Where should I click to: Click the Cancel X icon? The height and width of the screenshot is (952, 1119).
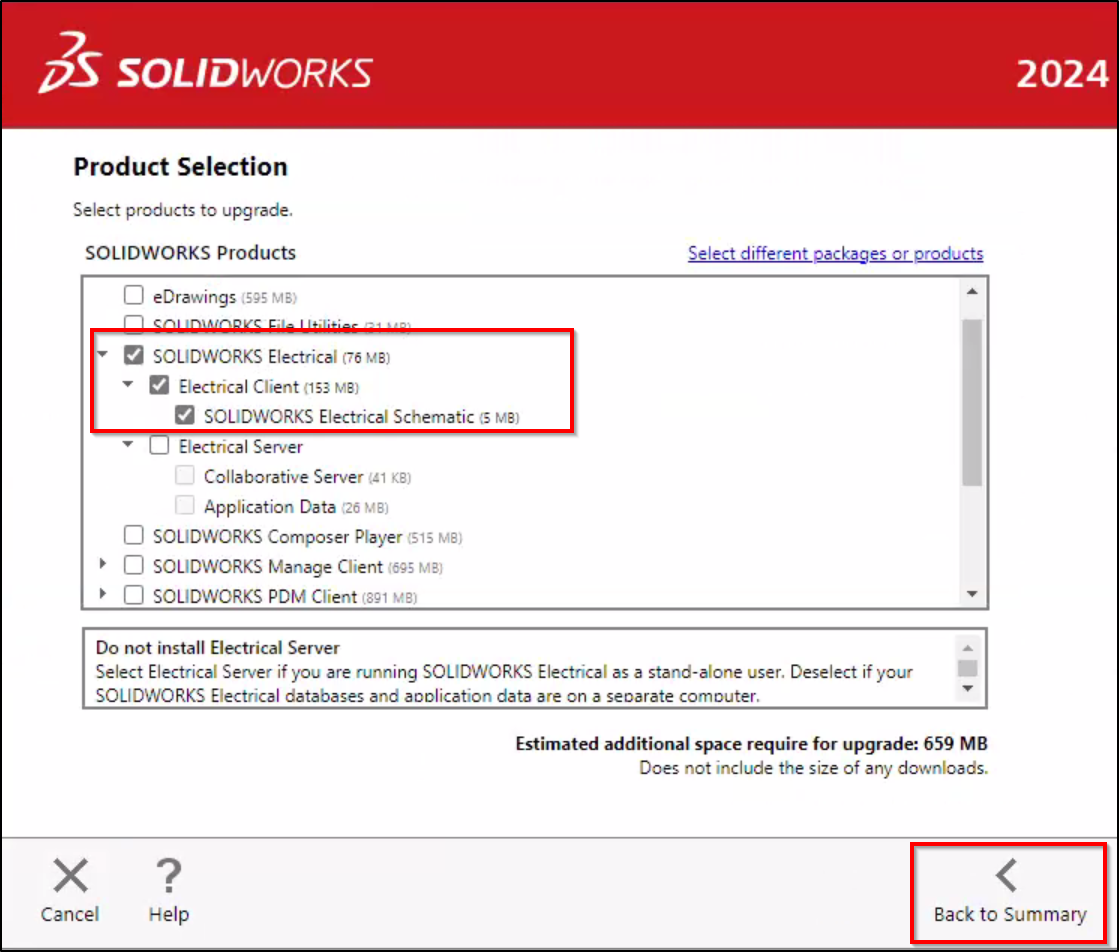coord(70,876)
